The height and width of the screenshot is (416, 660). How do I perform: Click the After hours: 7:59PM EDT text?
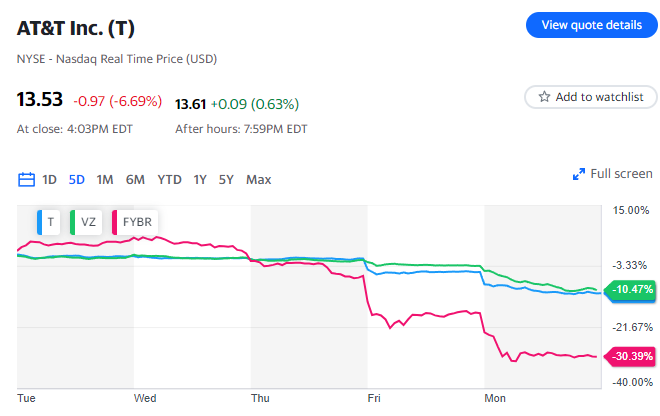(241, 129)
